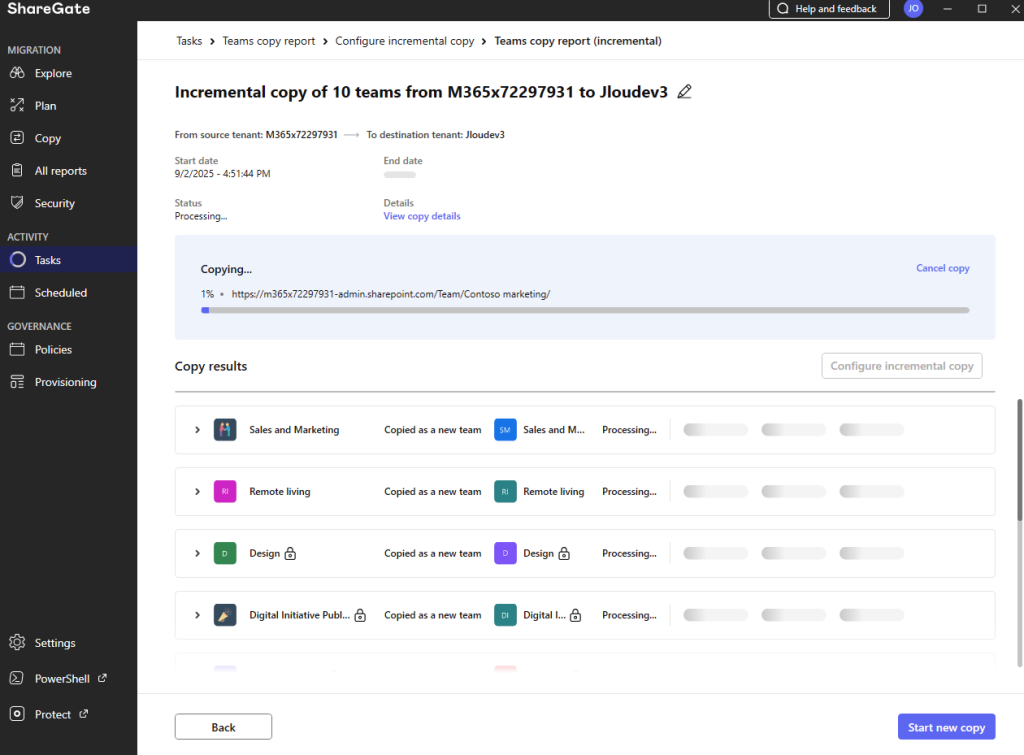Click the PowerShell external link icon
This screenshot has height=755, width=1024.
pyautogui.click(x=103, y=678)
